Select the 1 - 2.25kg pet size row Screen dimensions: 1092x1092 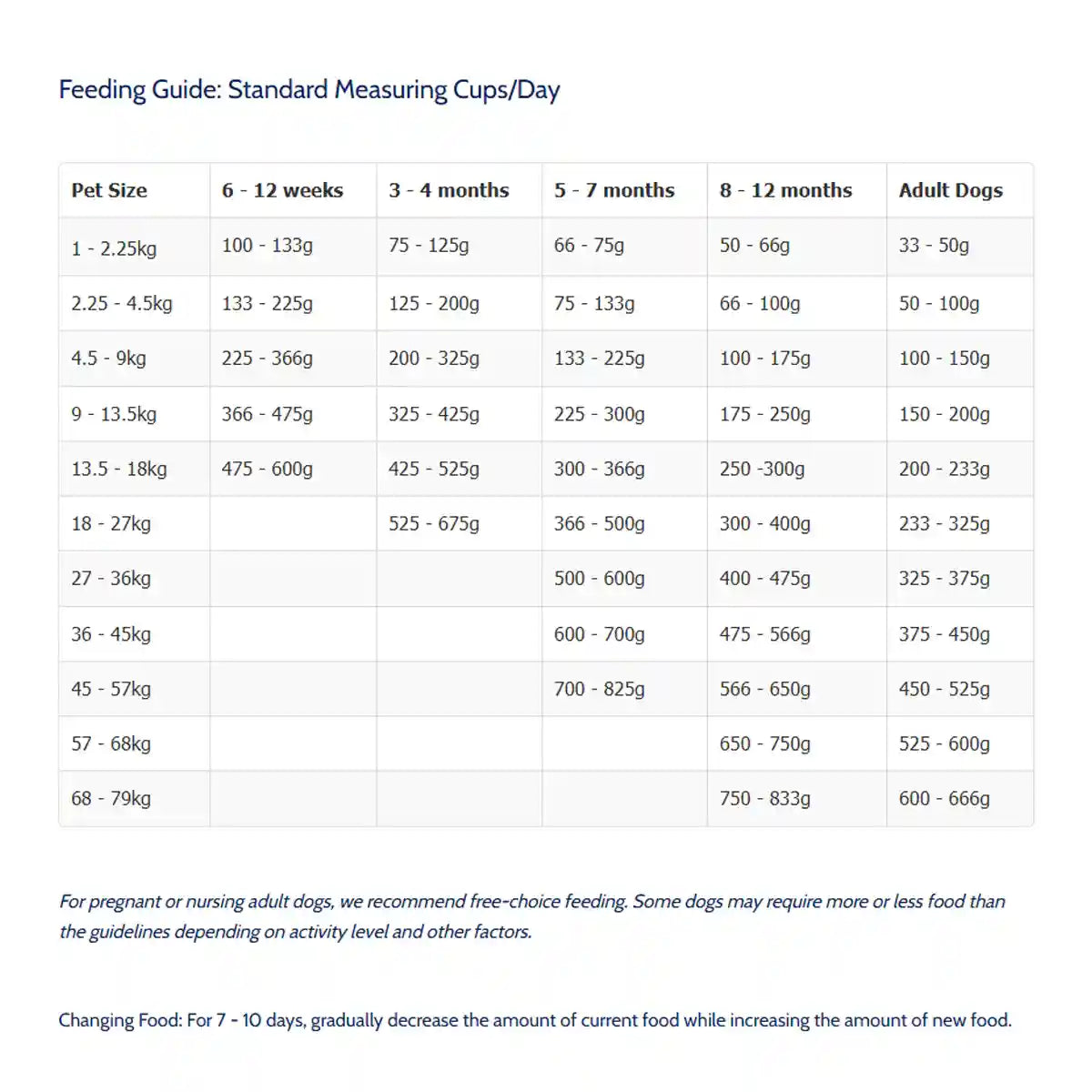pos(114,248)
